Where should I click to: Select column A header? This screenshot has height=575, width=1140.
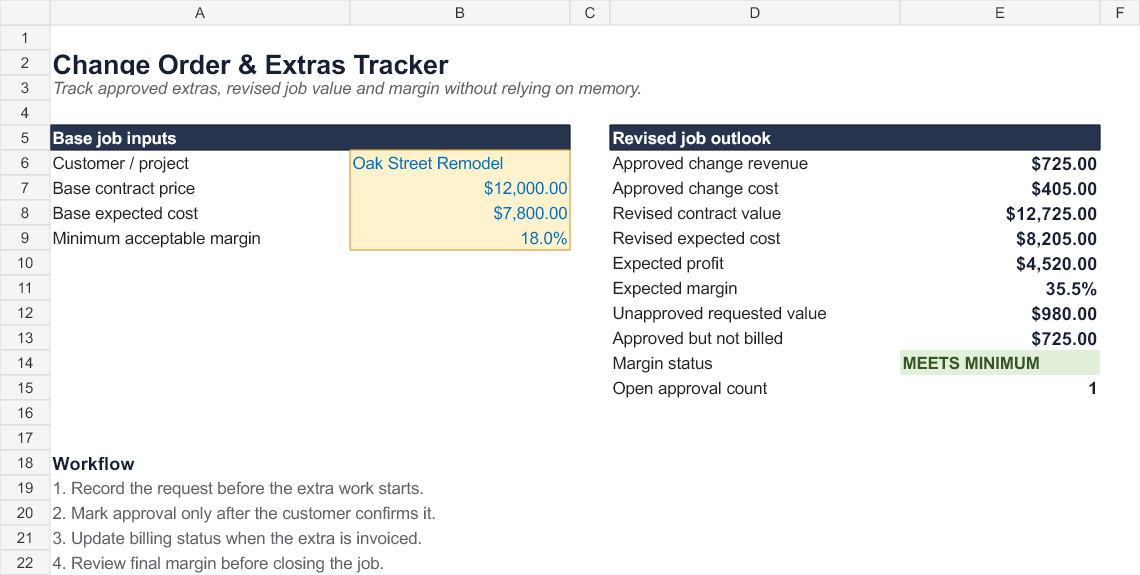click(200, 12)
